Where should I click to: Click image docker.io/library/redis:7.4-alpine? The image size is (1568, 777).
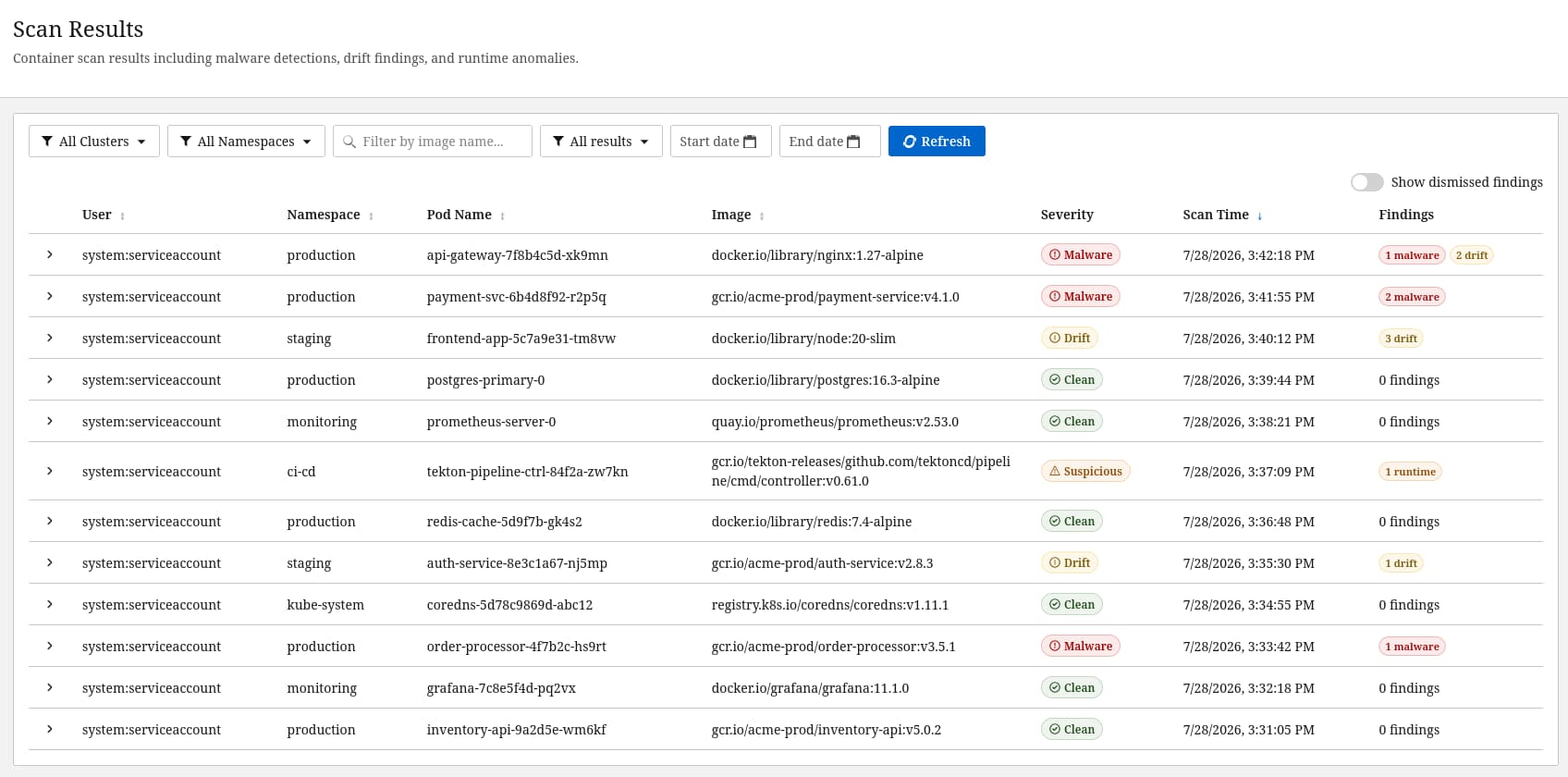click(x=812, y=522)
